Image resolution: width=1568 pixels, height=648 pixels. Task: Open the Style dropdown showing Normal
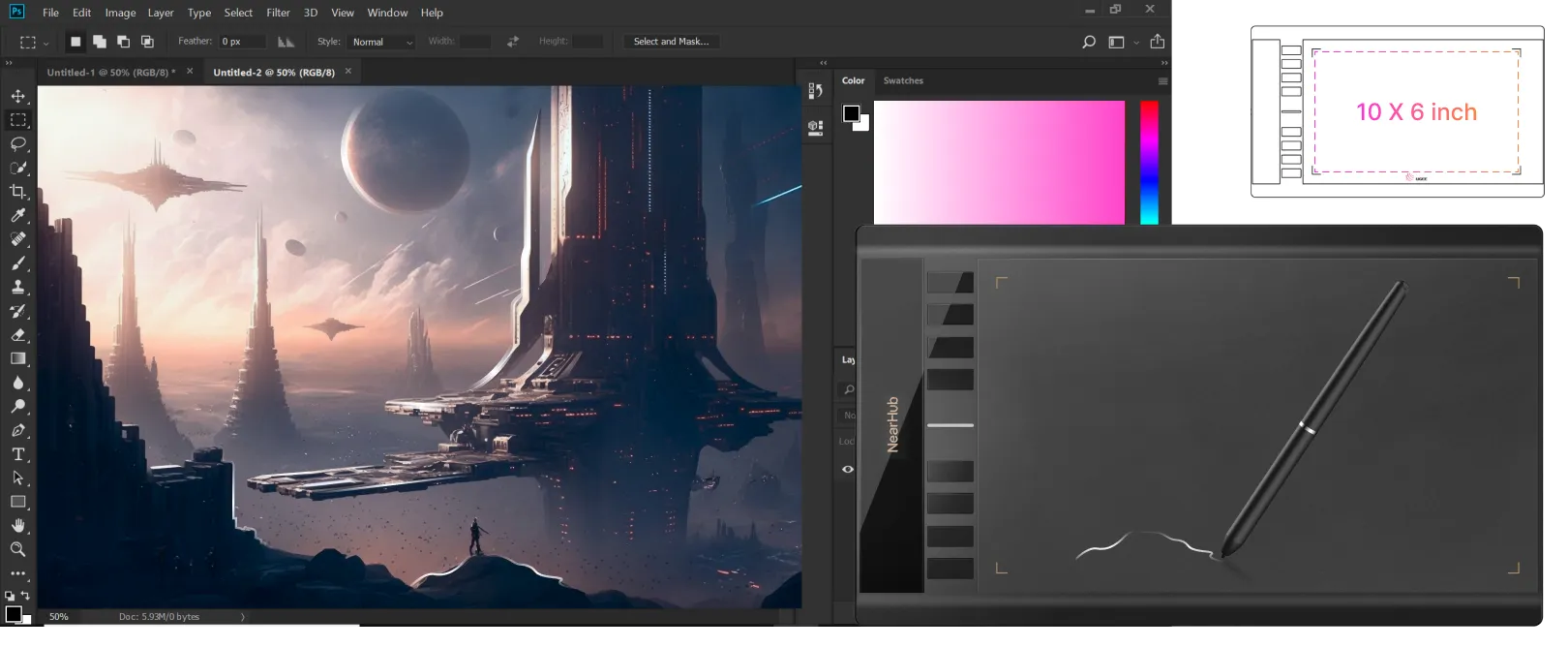pos(380,42)
